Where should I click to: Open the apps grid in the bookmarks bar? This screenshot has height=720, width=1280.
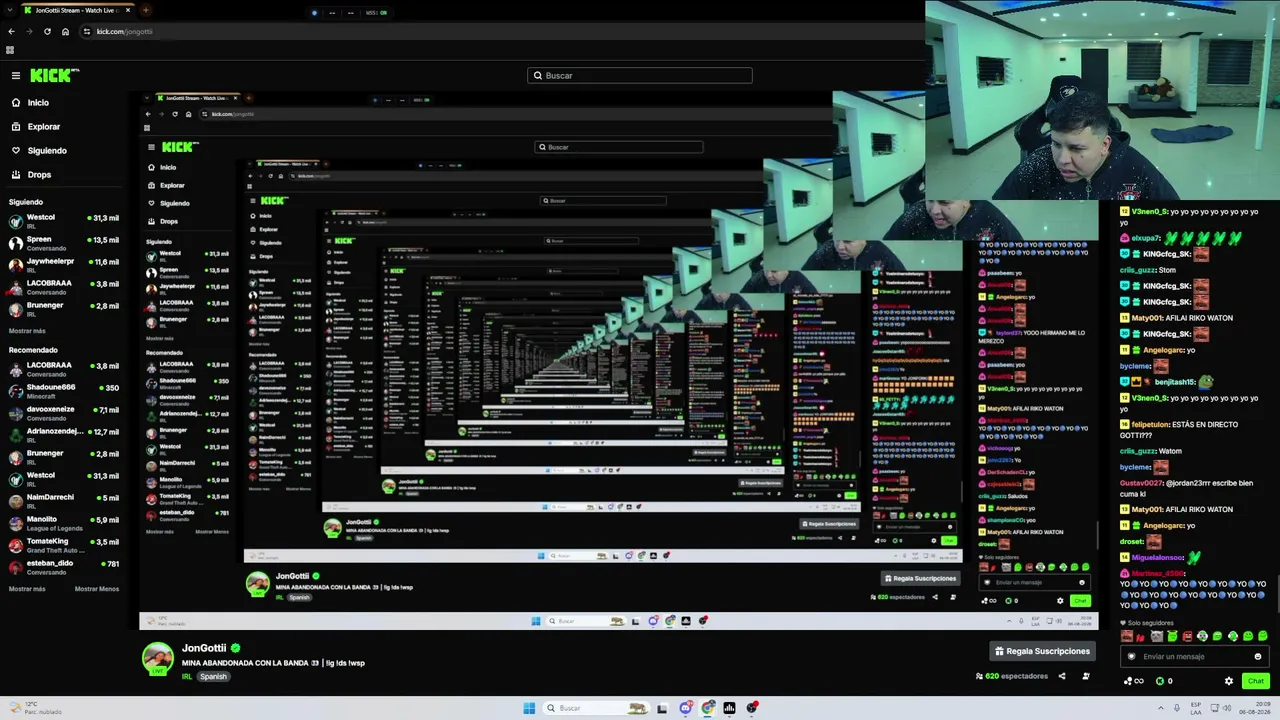click(x=10, y=50)
